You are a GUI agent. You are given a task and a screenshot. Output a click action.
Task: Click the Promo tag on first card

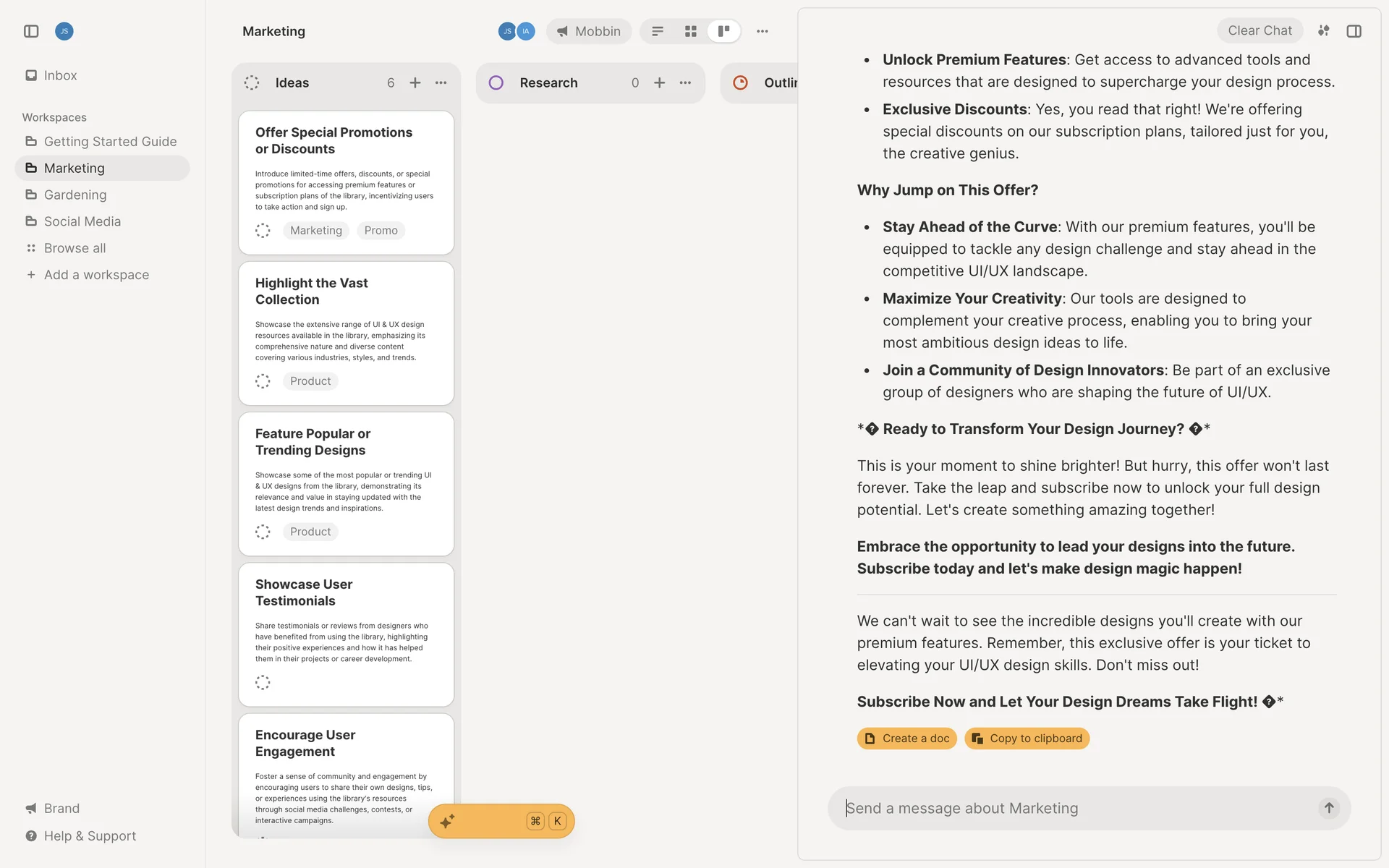[381, 230]
